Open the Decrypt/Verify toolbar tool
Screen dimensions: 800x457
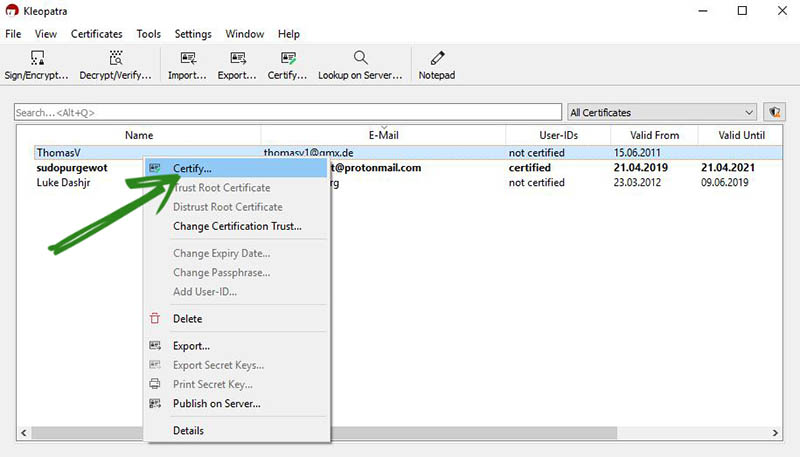[115, 65]
